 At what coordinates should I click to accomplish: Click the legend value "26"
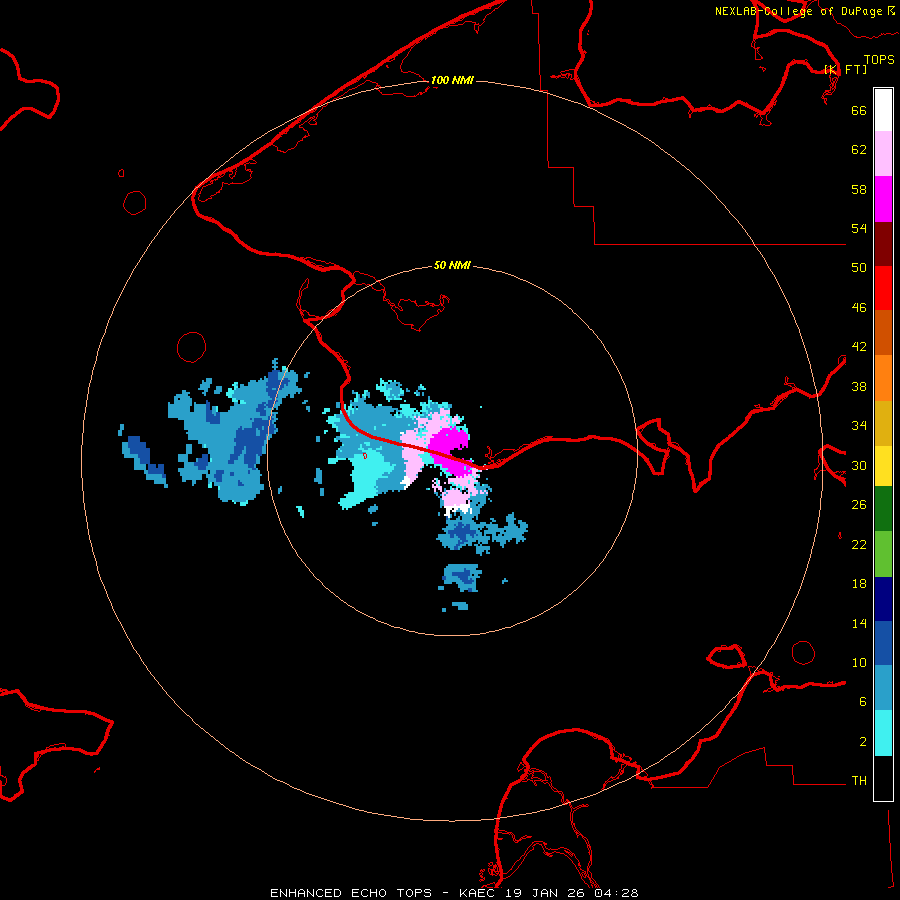pyautogui.click(x=859, y=505)
